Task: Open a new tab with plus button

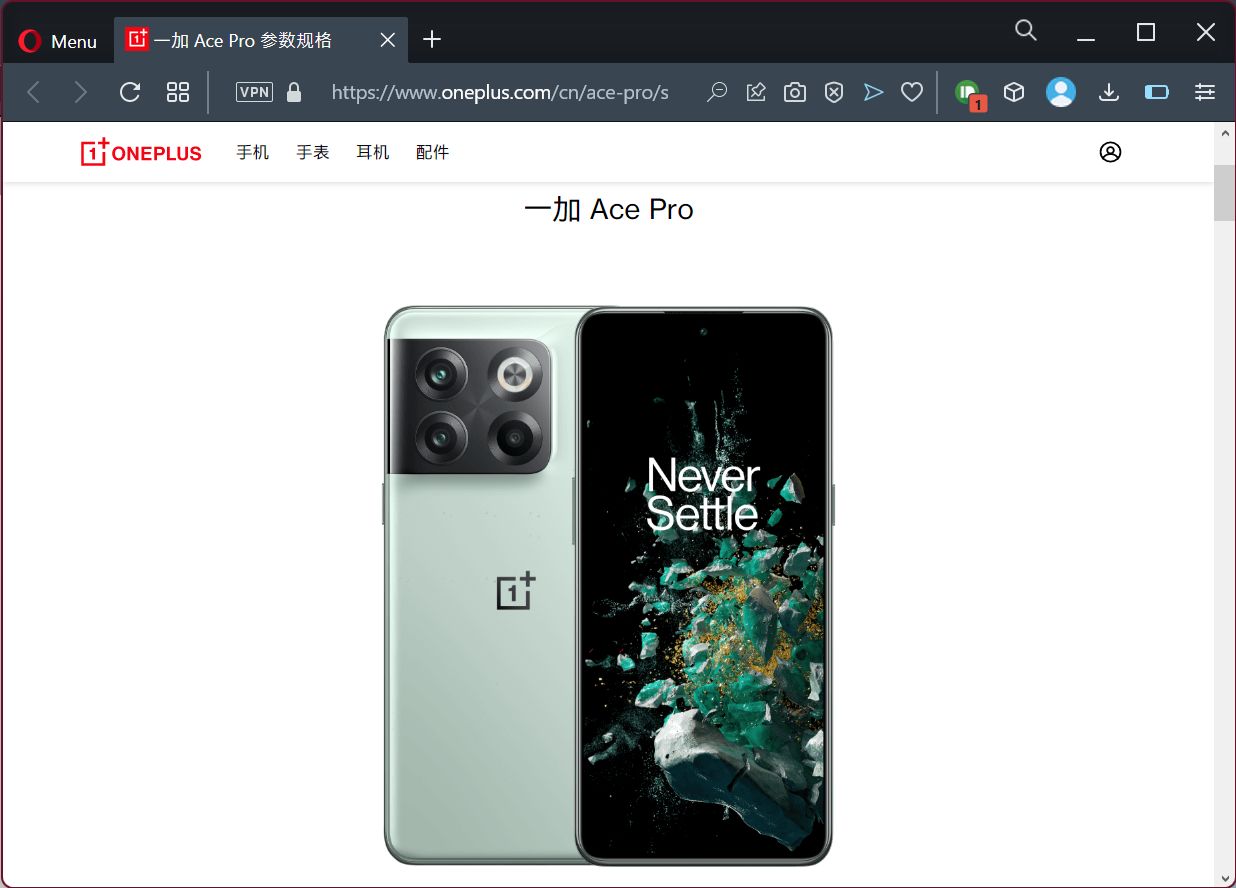Action: point(432,40)
